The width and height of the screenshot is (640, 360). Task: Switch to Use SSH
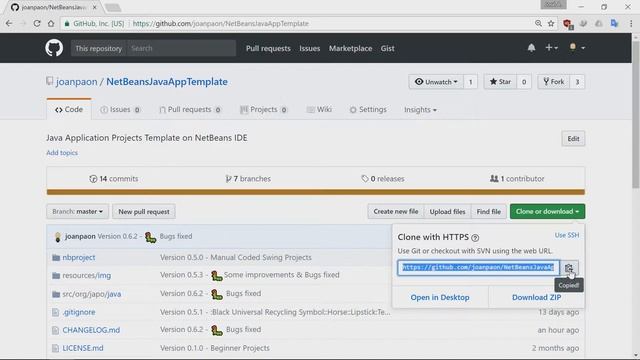click(567, 235)
